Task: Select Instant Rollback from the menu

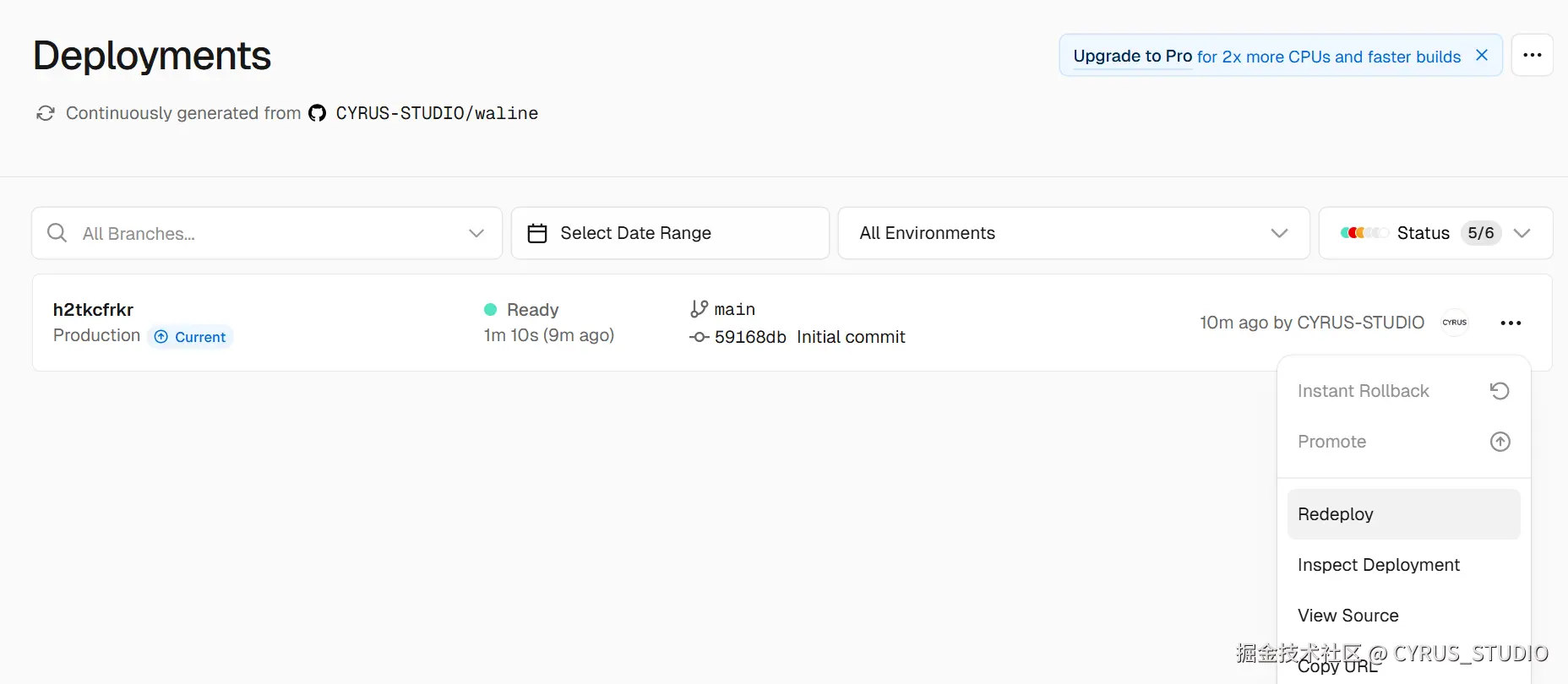Action: point(1404,391)
